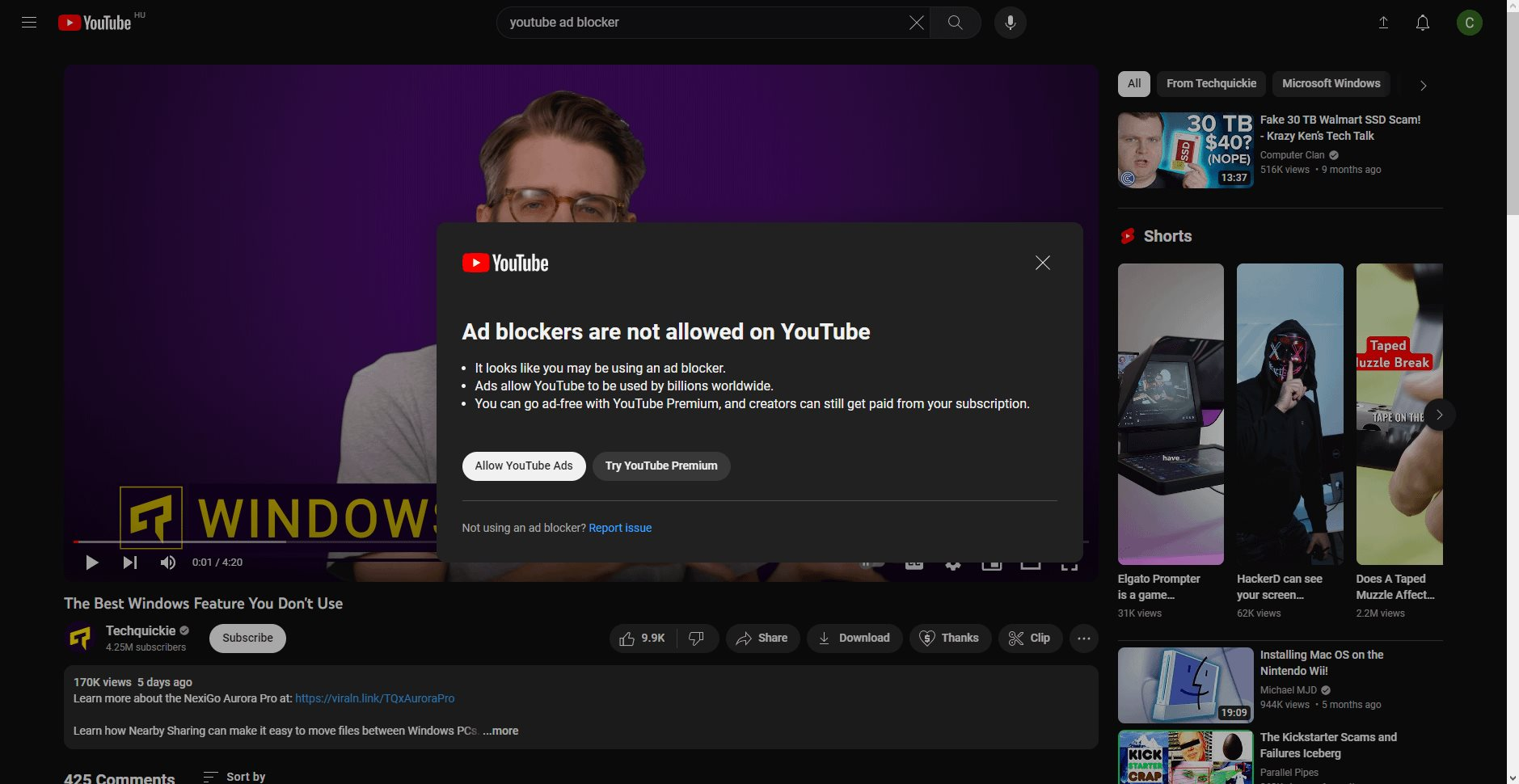The height and width of the screenshot is (784, 1519).
Task: Subscribe to Techquickie
Action: (x=247, y=638)
